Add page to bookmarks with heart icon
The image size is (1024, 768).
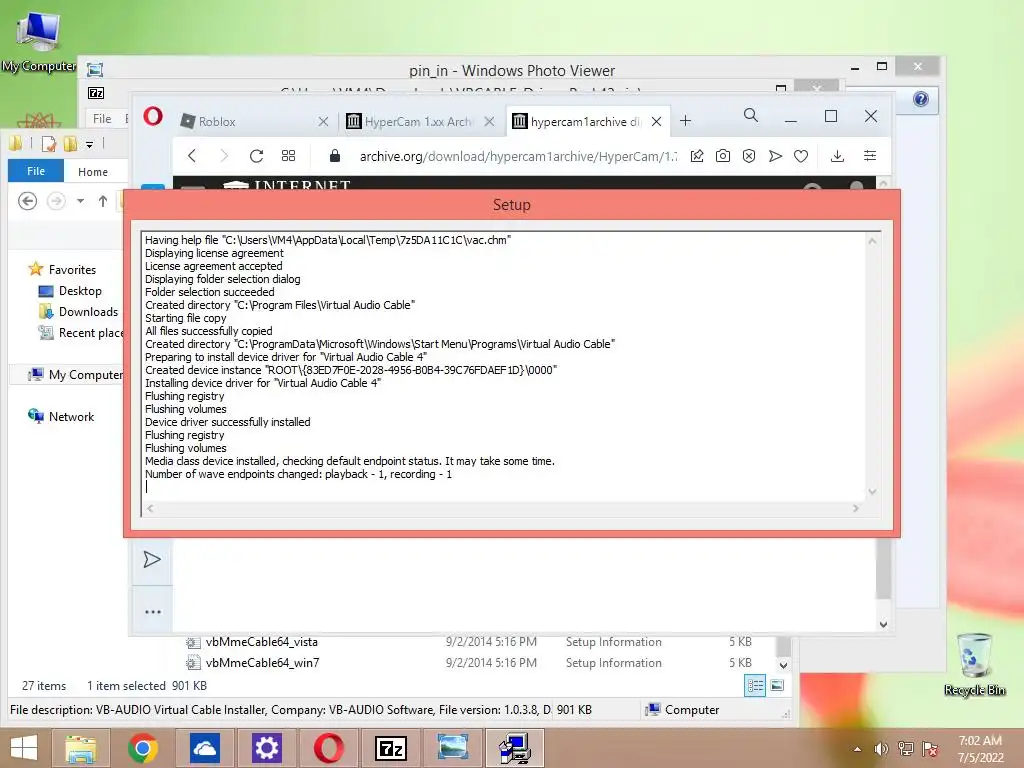coord(801,156)
